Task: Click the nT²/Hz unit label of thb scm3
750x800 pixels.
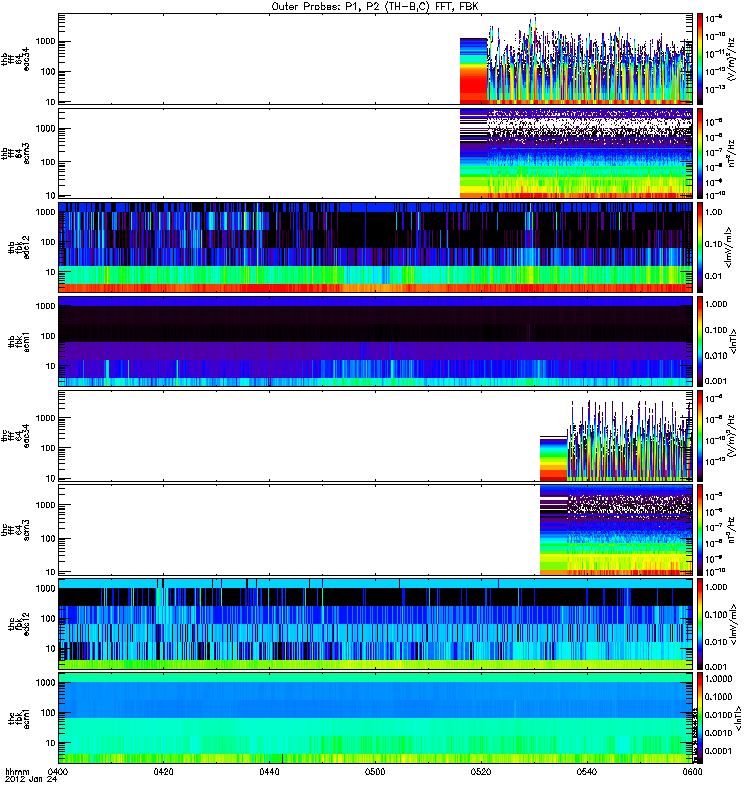Action: tap(732, 153)
